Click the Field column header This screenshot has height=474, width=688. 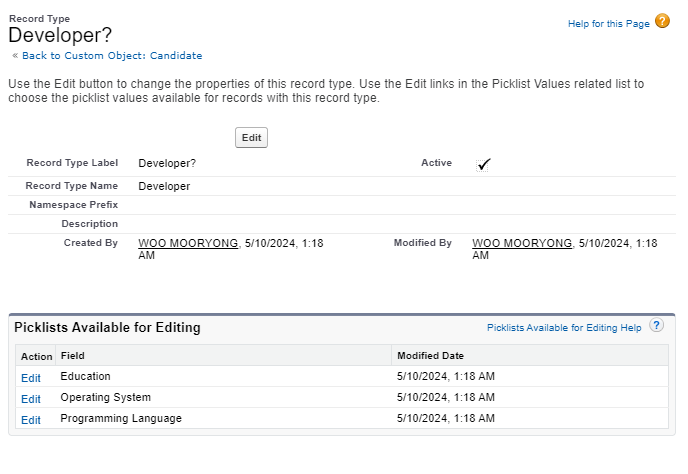click(73, 356)
